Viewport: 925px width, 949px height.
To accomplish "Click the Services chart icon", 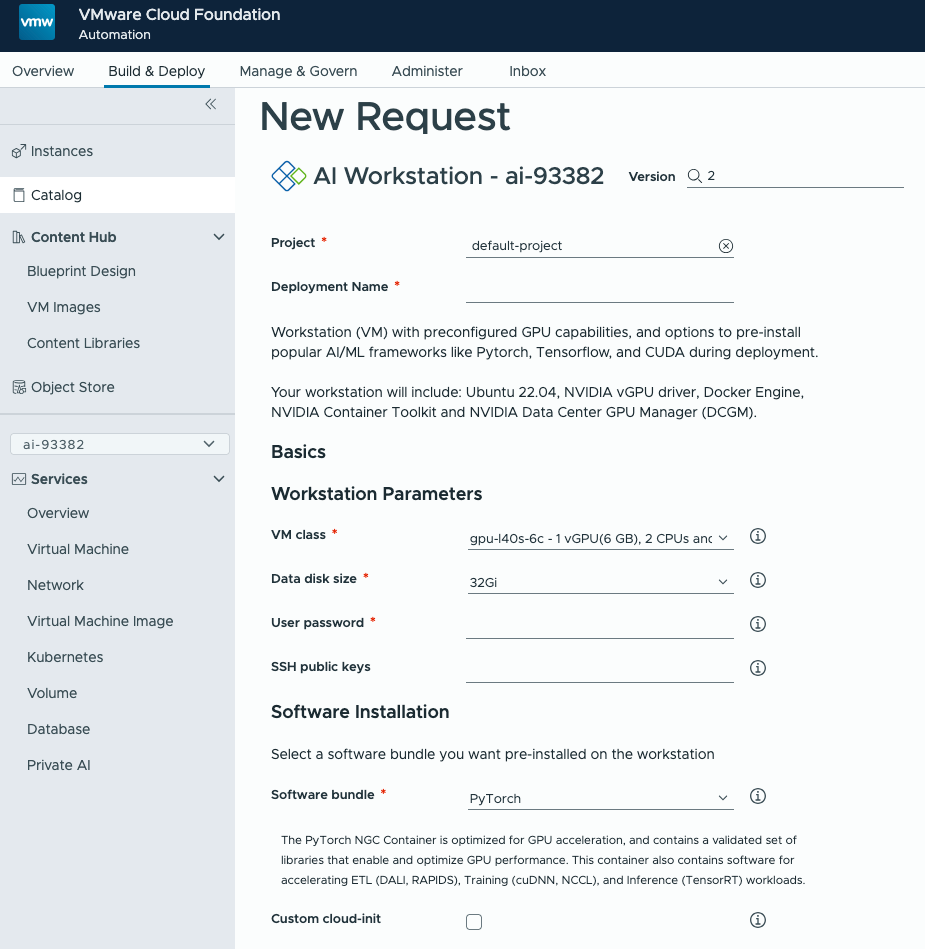I will click(19, 479).
